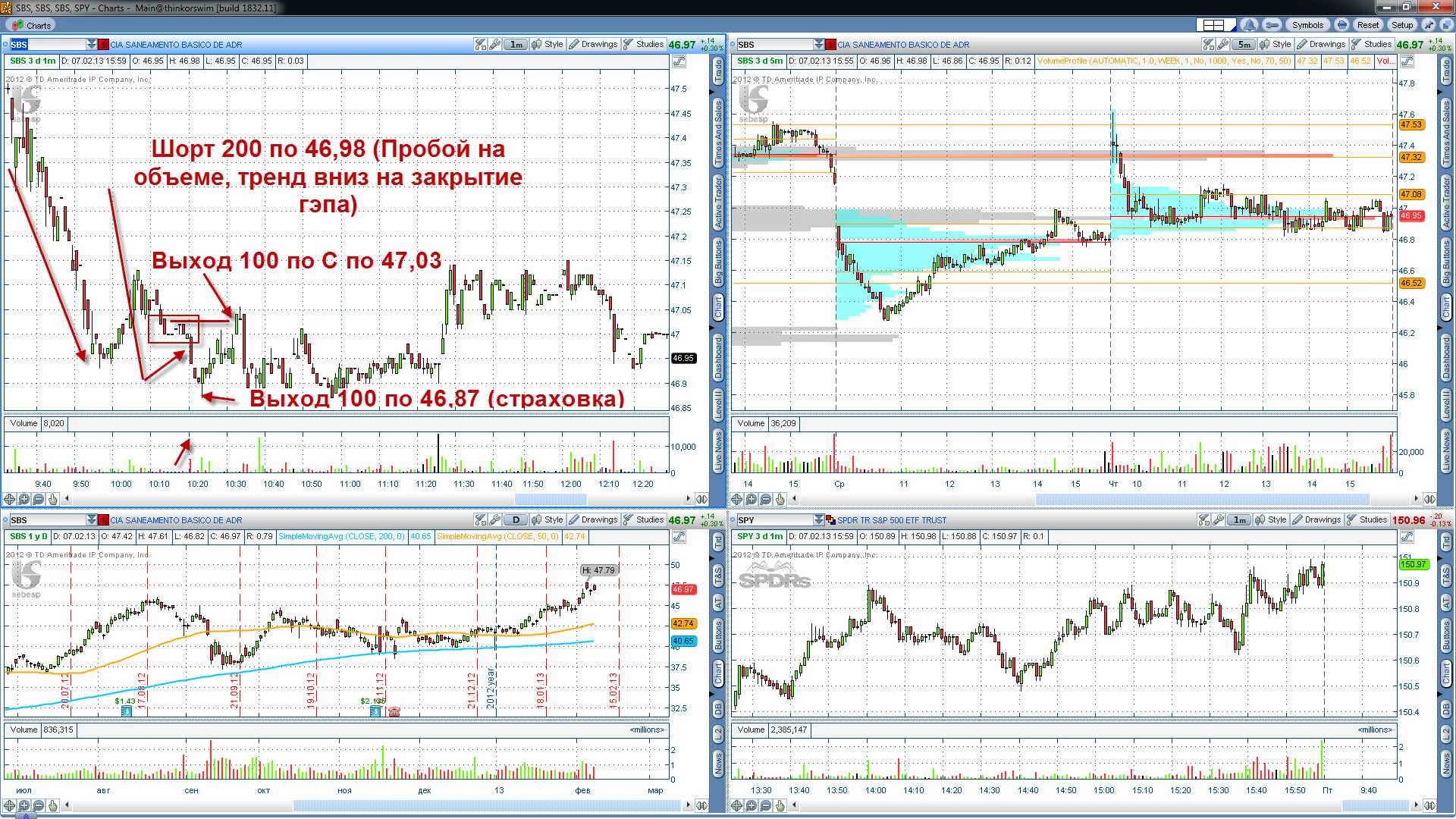The image size is (1456, 819).
Task: Click the share/tools icon in top-left chart header
Action: pyautogui.click(x=480, y=45)
